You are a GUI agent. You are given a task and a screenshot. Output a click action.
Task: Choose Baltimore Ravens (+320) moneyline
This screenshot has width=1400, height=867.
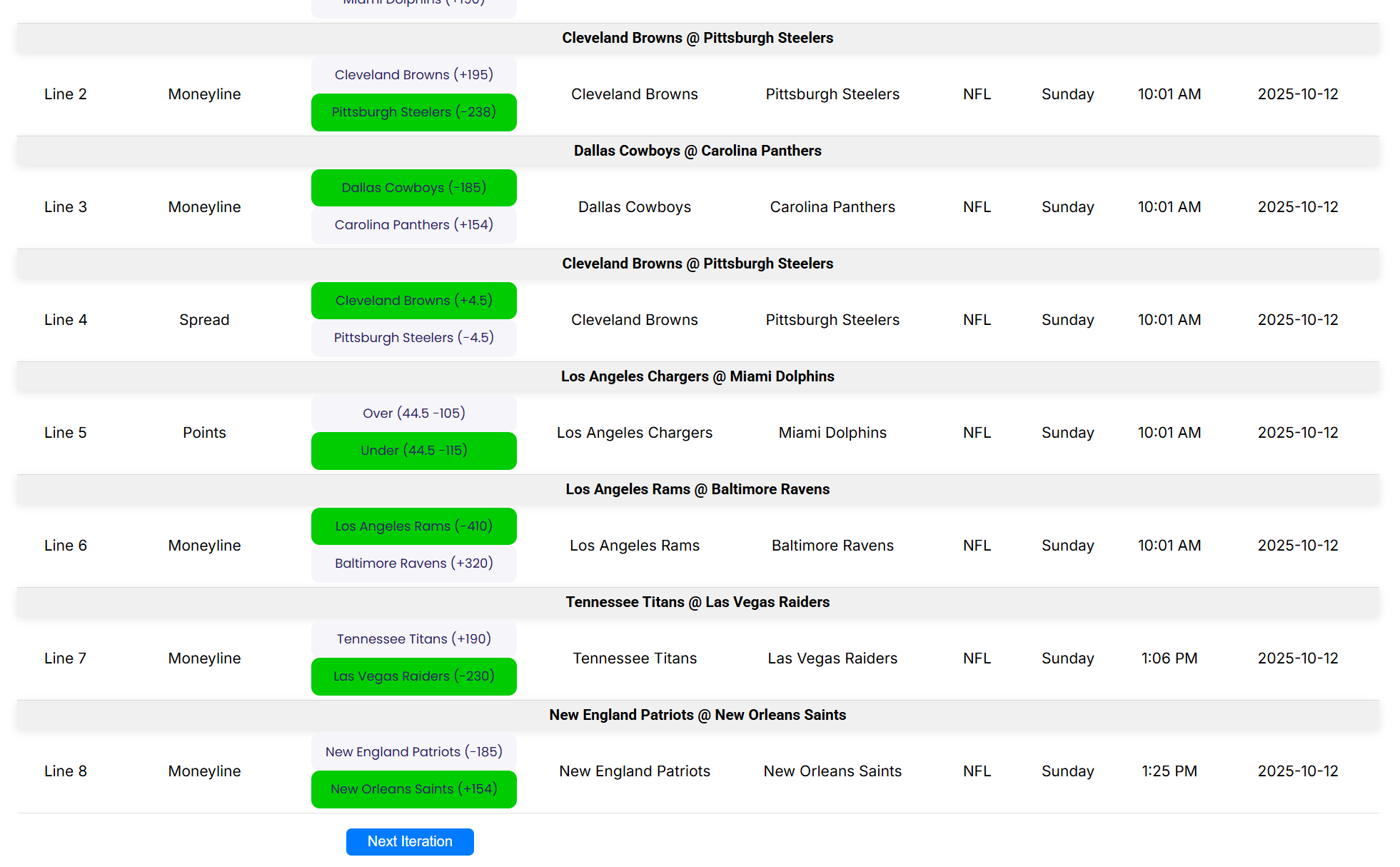point(413,563)
